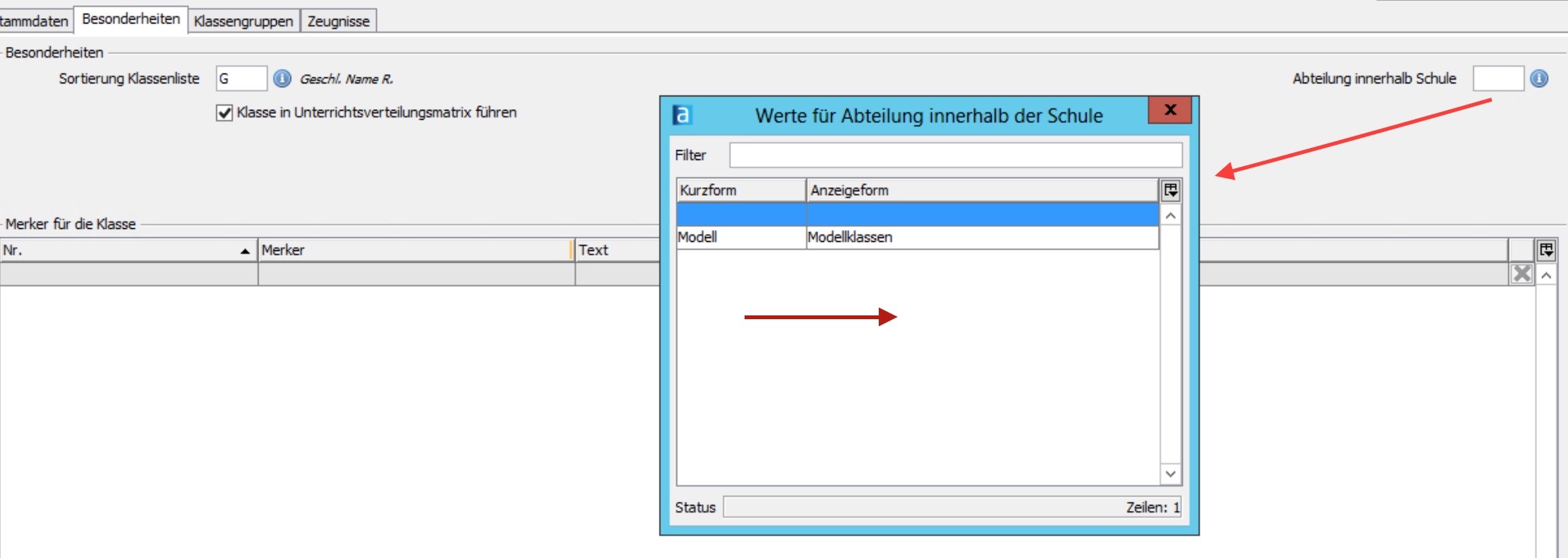
Task: Click the Geschl. Name R. description text
Action: tap(347, 79)
